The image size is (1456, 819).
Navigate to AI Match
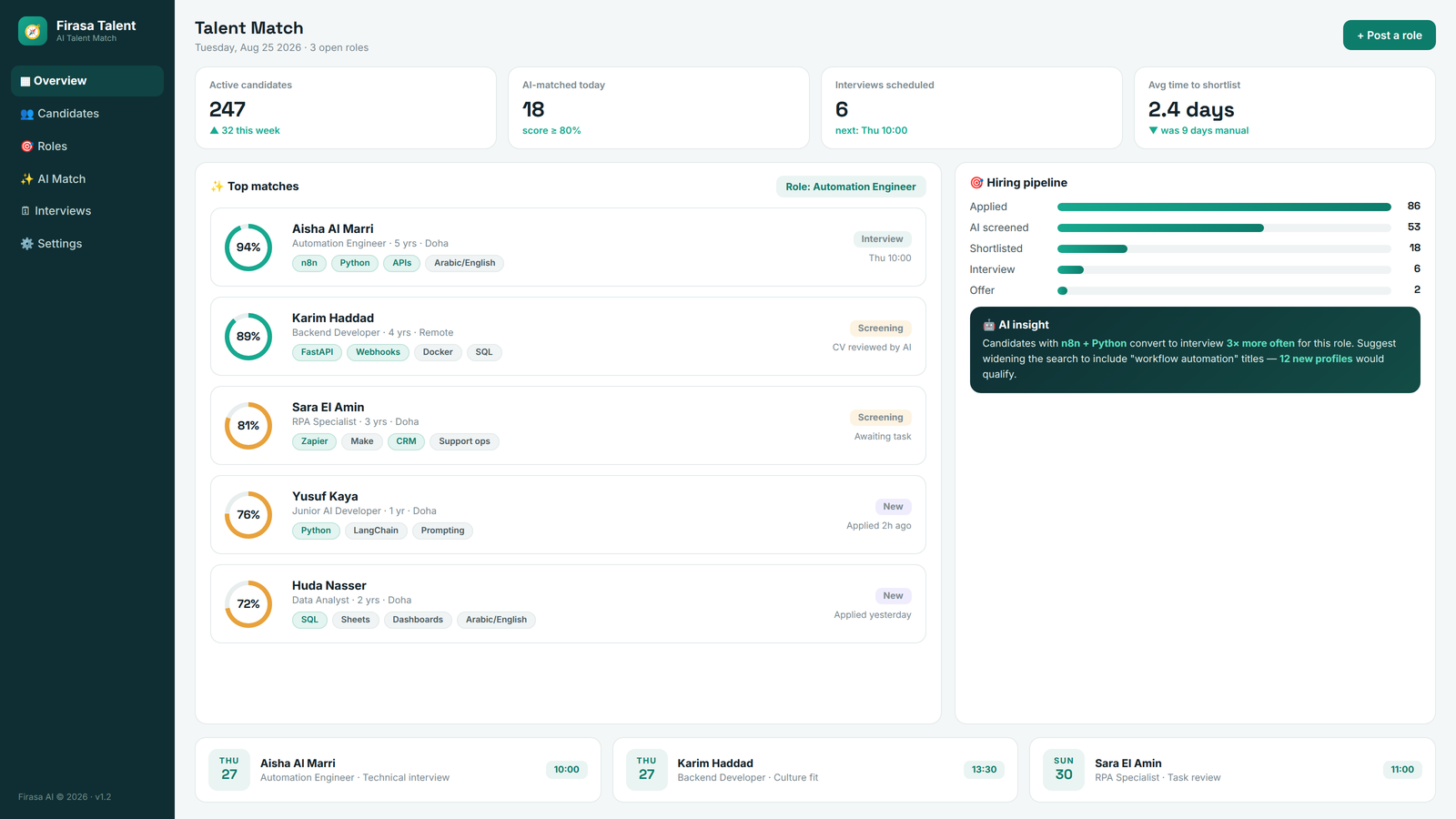87,179
